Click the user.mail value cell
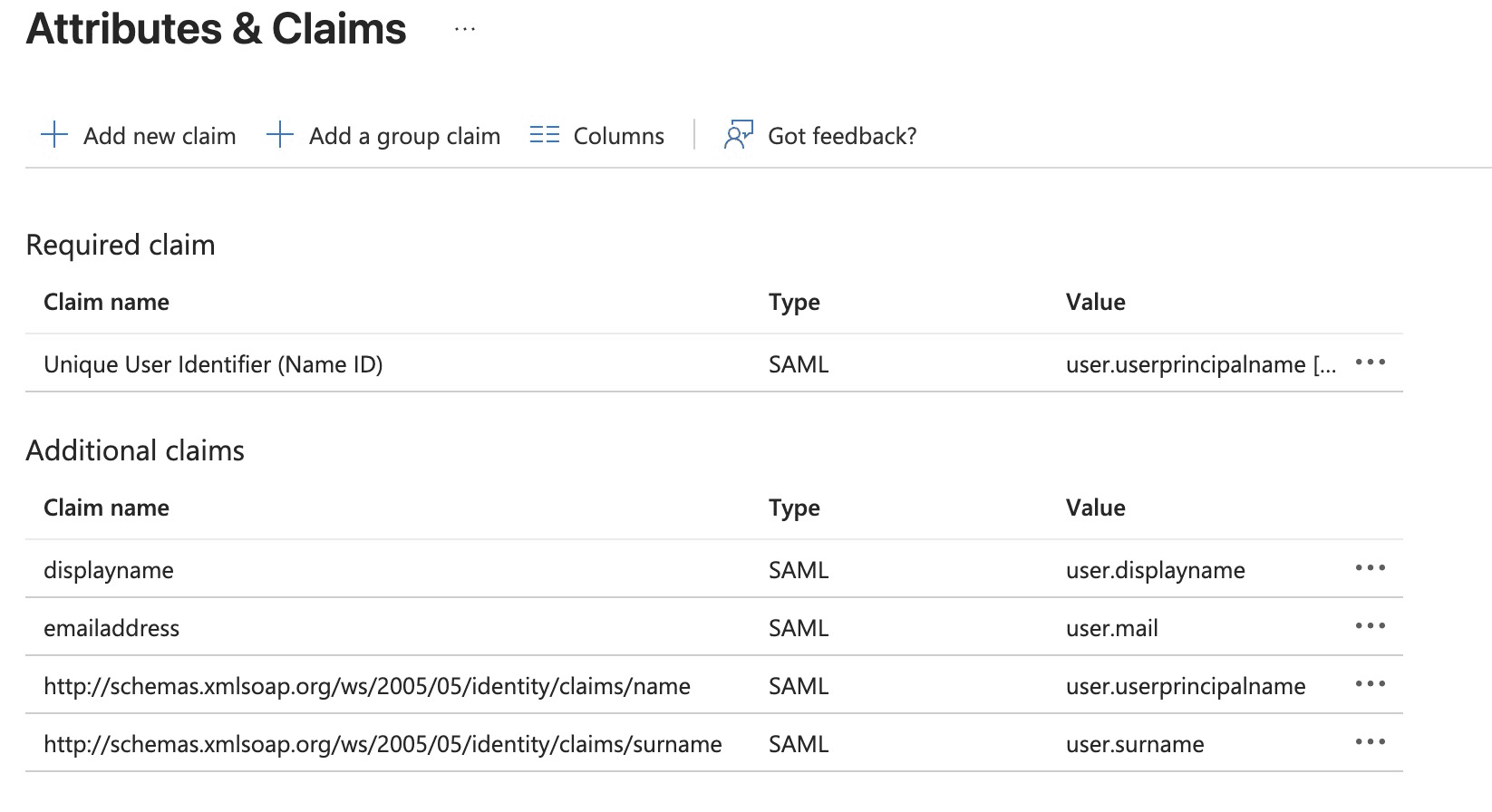 1112,628
